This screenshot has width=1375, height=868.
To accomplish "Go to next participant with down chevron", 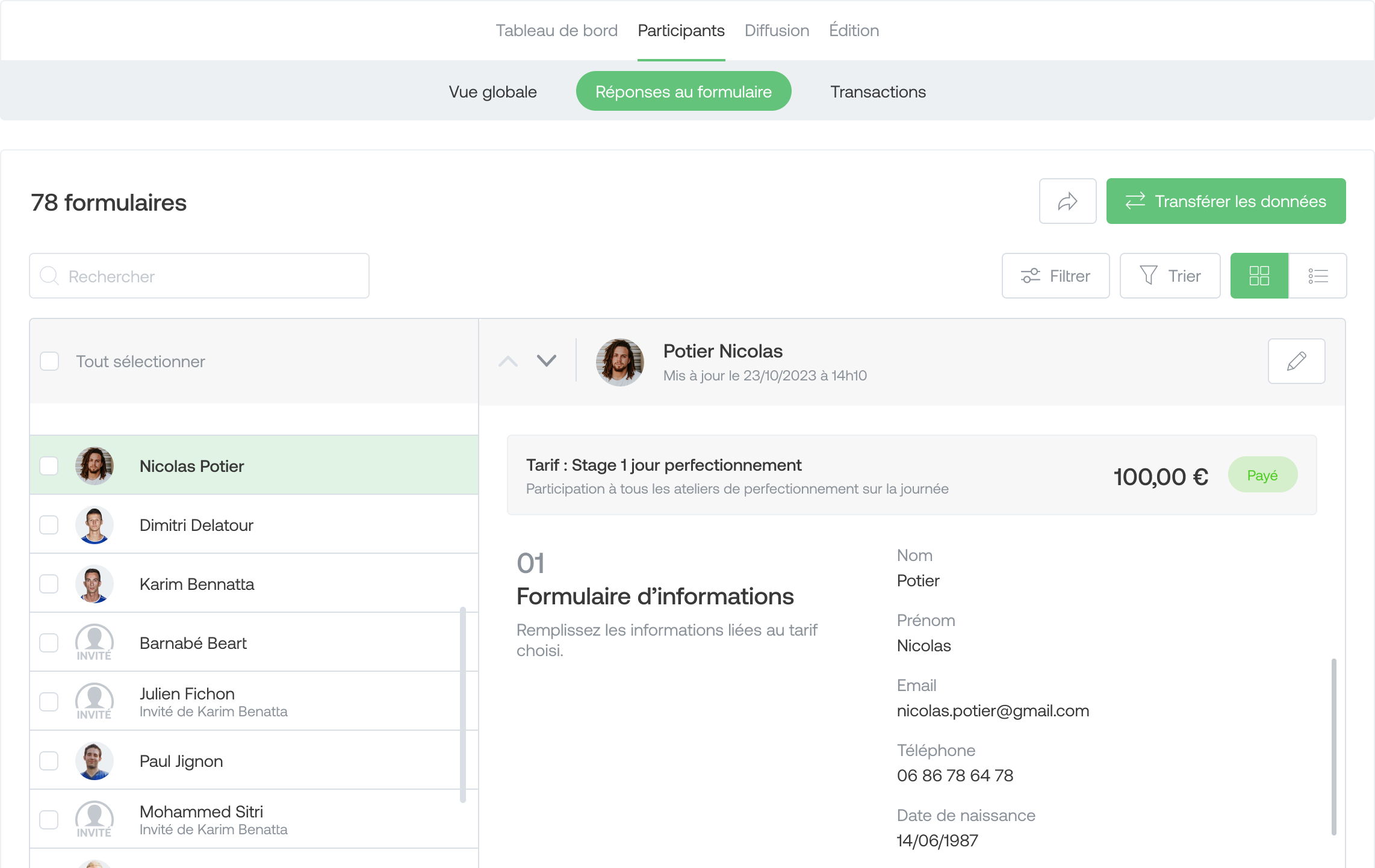I will (x=546, y=361).
